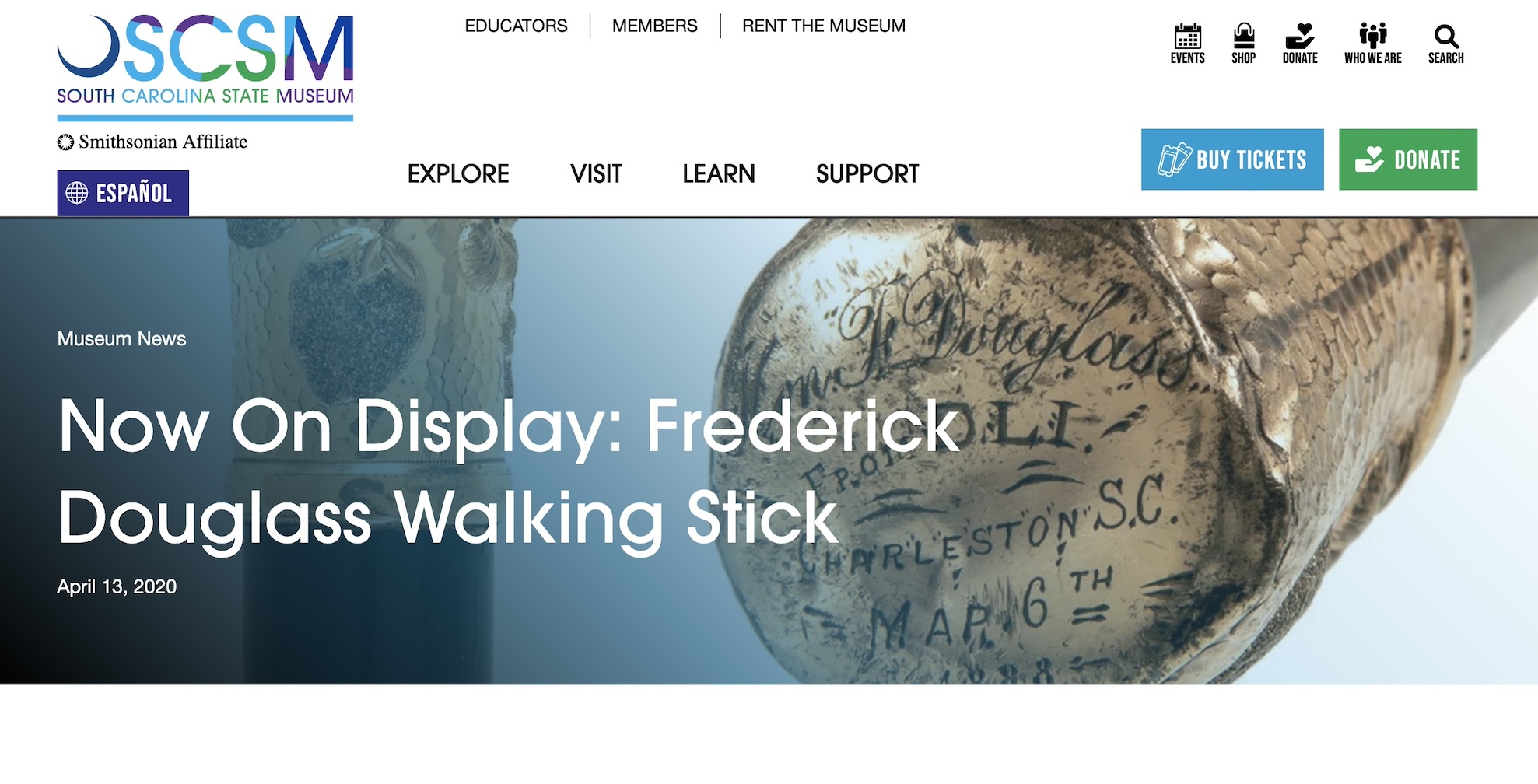Open the Events calendar icon
Screen dimensions: 1538x784
[x=1187, y=36]
